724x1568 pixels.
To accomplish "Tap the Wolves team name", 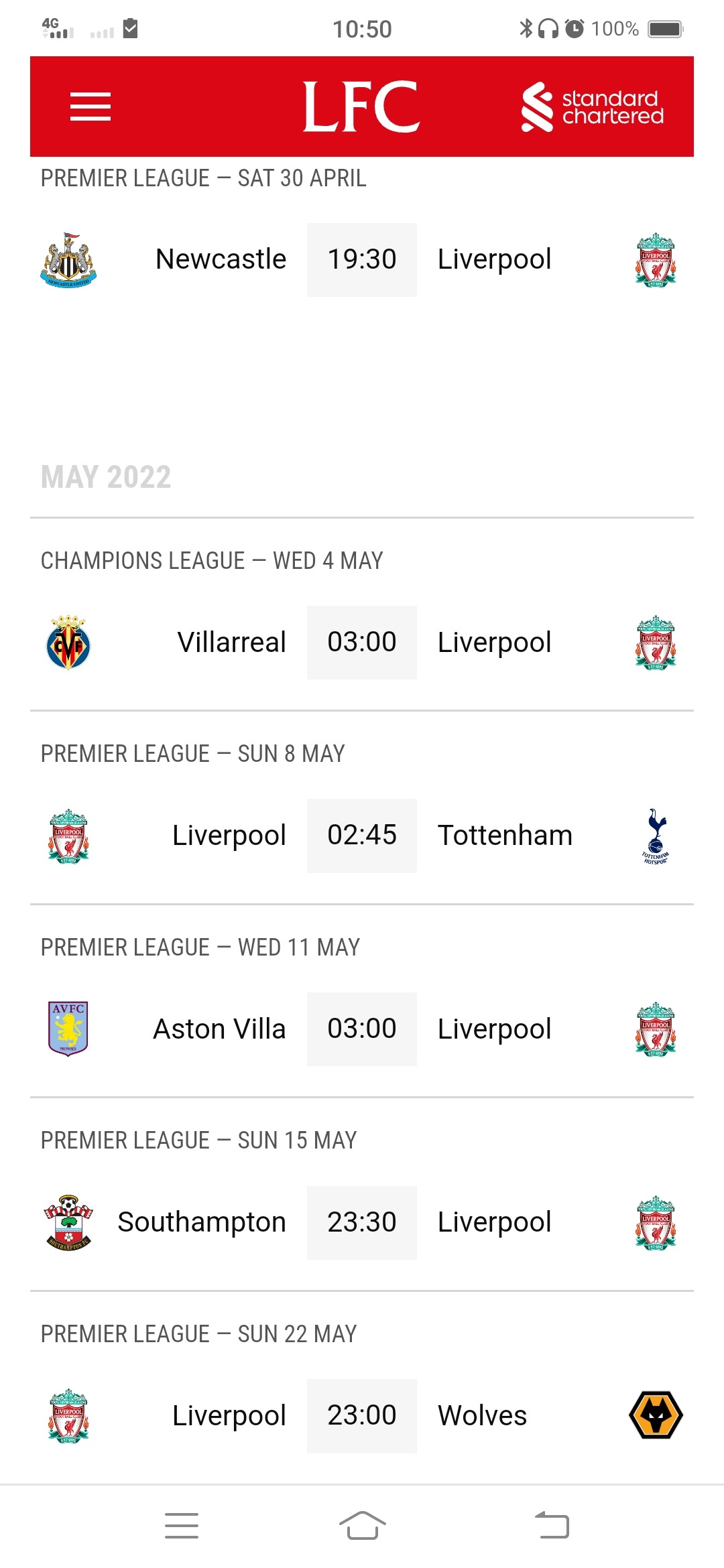I will [482, 1416].
